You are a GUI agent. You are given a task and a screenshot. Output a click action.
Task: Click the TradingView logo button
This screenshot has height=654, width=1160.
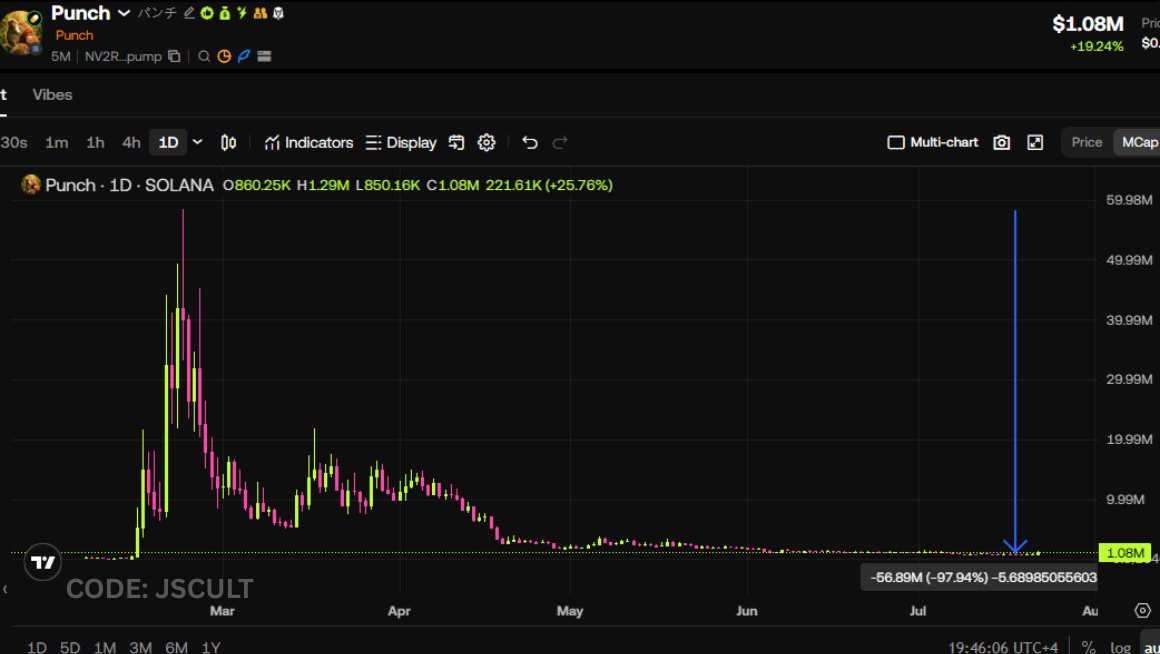[43, 562]
